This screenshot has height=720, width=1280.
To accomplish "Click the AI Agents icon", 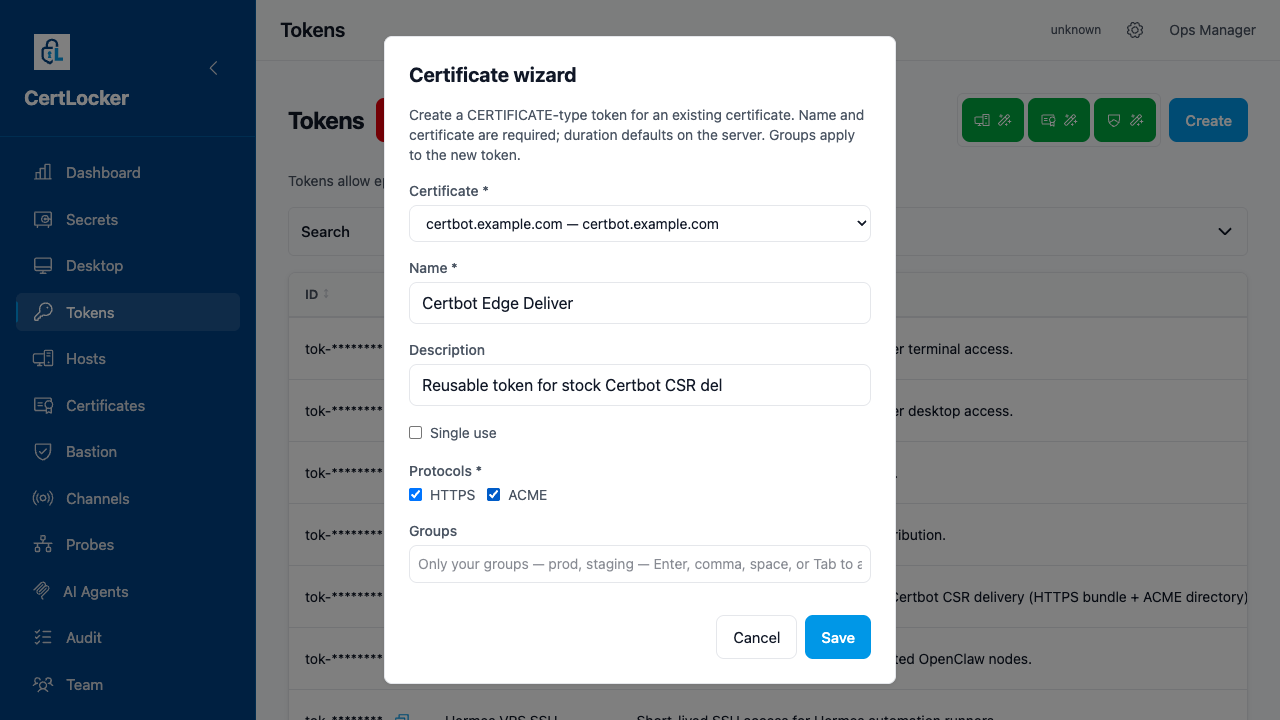I will tap(42, 592).
